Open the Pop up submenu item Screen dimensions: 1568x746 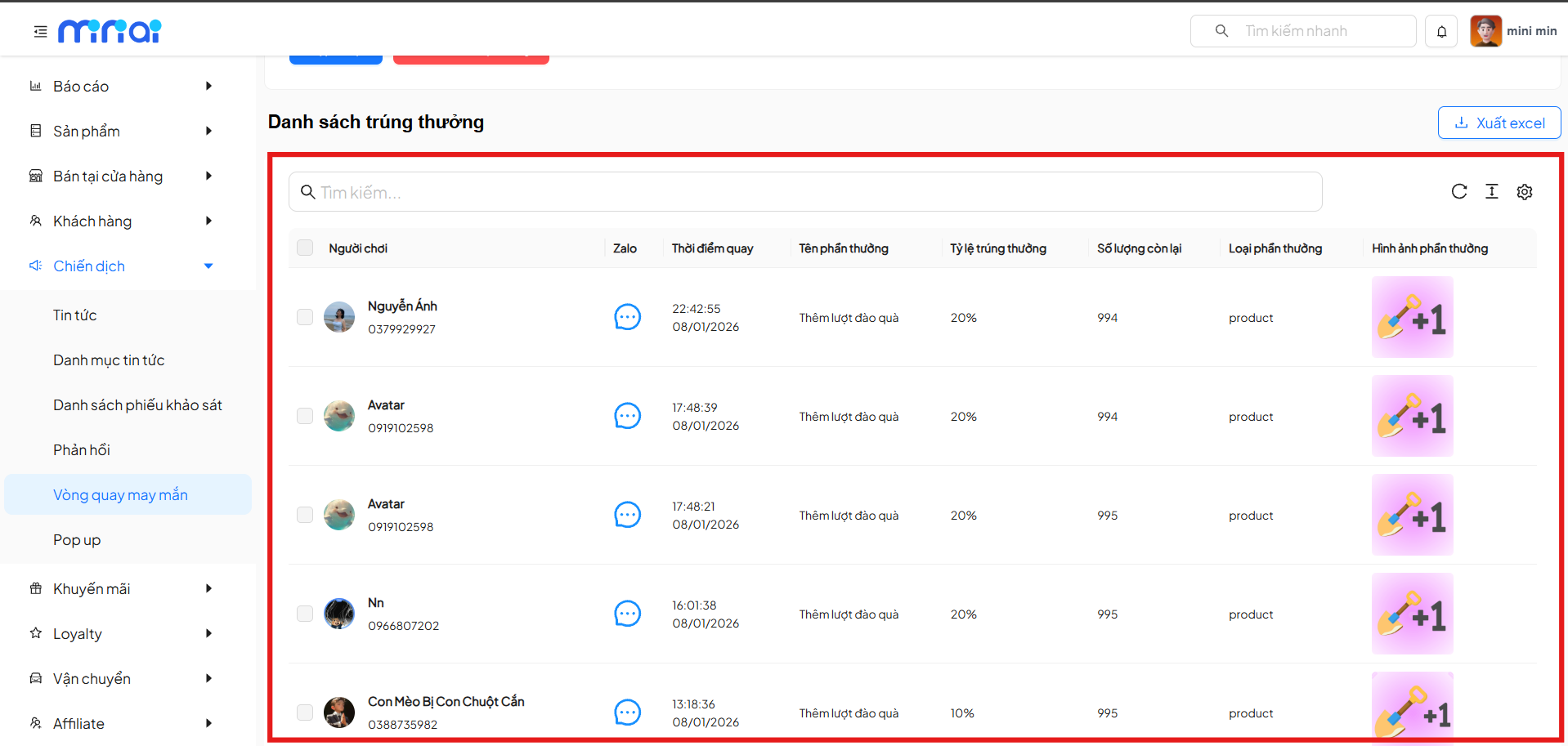(x=77, y=540)
